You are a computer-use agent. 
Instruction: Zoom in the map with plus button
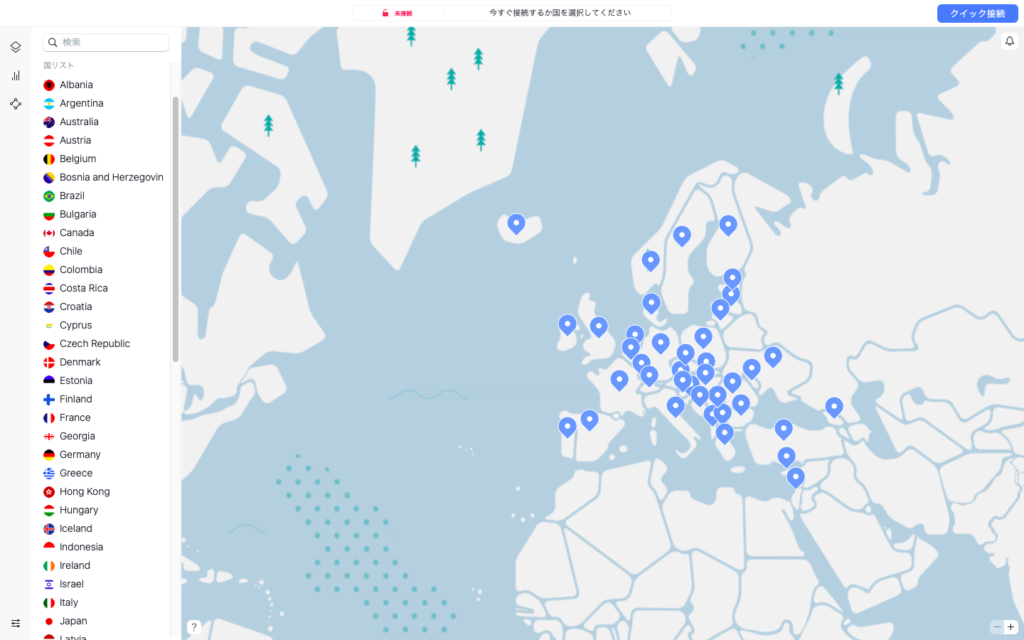coord(1010,627)
